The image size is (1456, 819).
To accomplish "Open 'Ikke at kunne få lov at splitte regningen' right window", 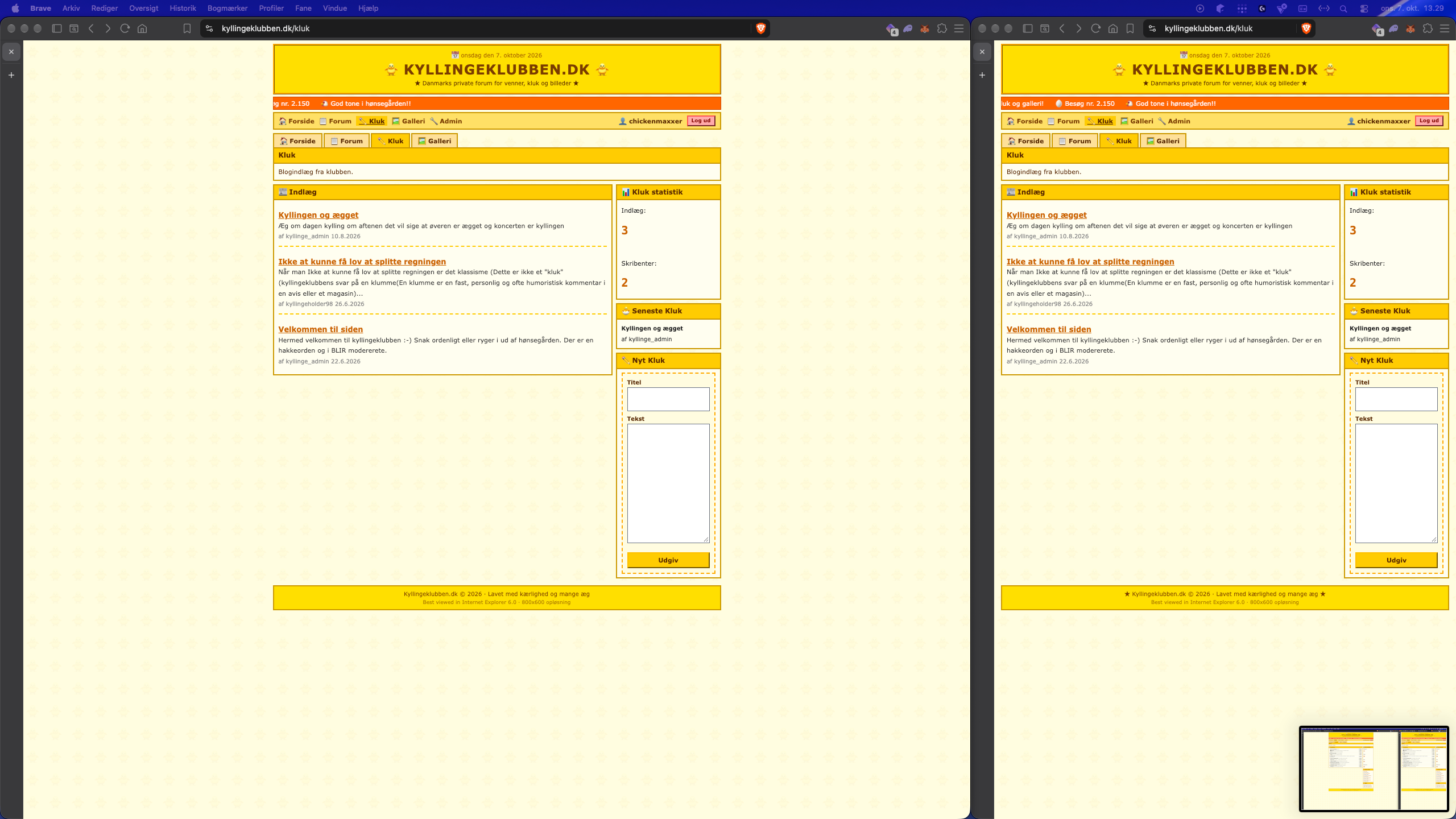I will [x=1090, y=262].
